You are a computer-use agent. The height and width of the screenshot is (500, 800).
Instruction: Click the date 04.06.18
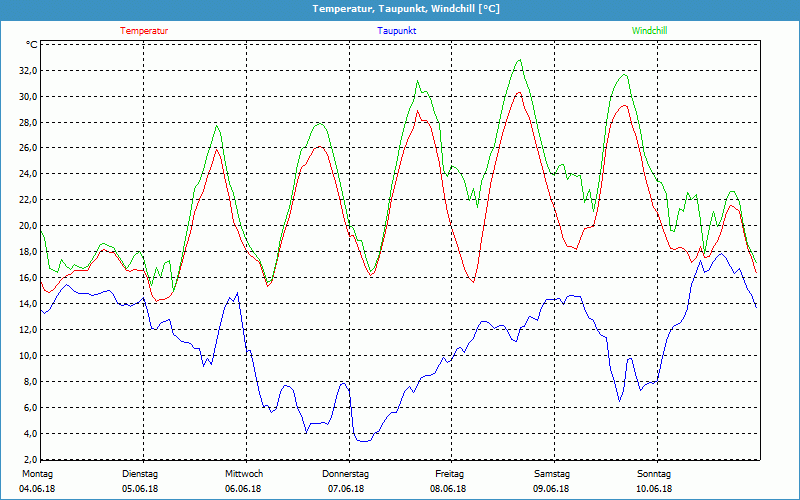tap(37, 489)
